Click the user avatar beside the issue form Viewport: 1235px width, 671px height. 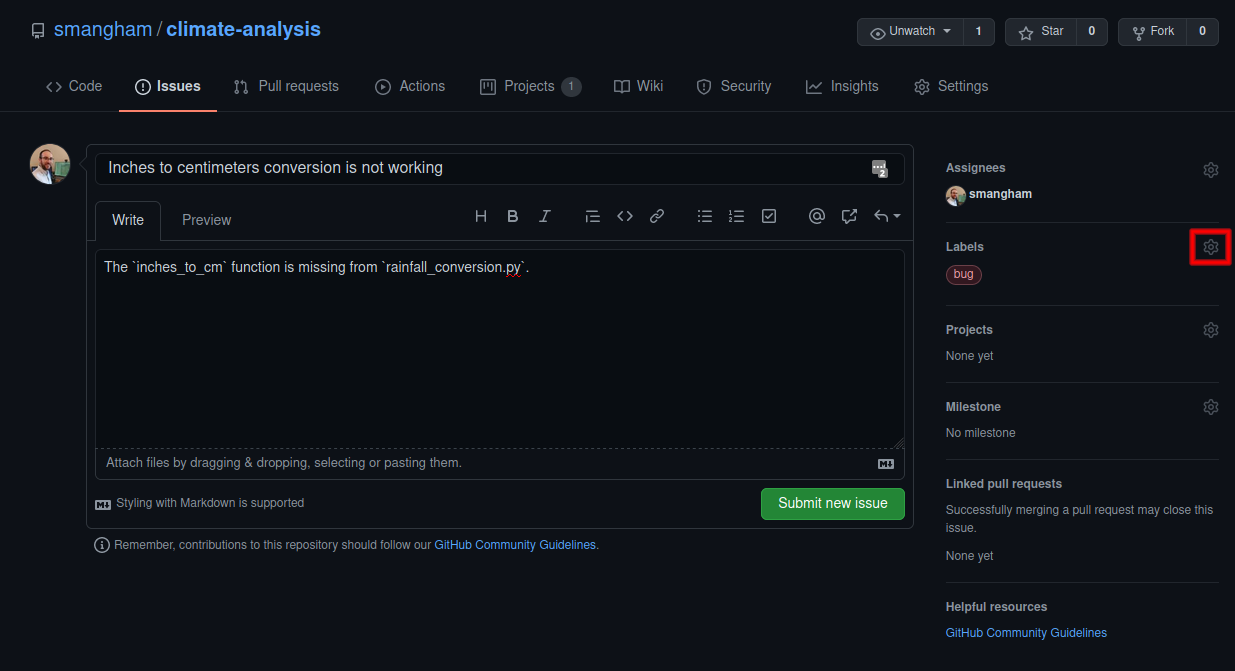(x=50, y=164)
